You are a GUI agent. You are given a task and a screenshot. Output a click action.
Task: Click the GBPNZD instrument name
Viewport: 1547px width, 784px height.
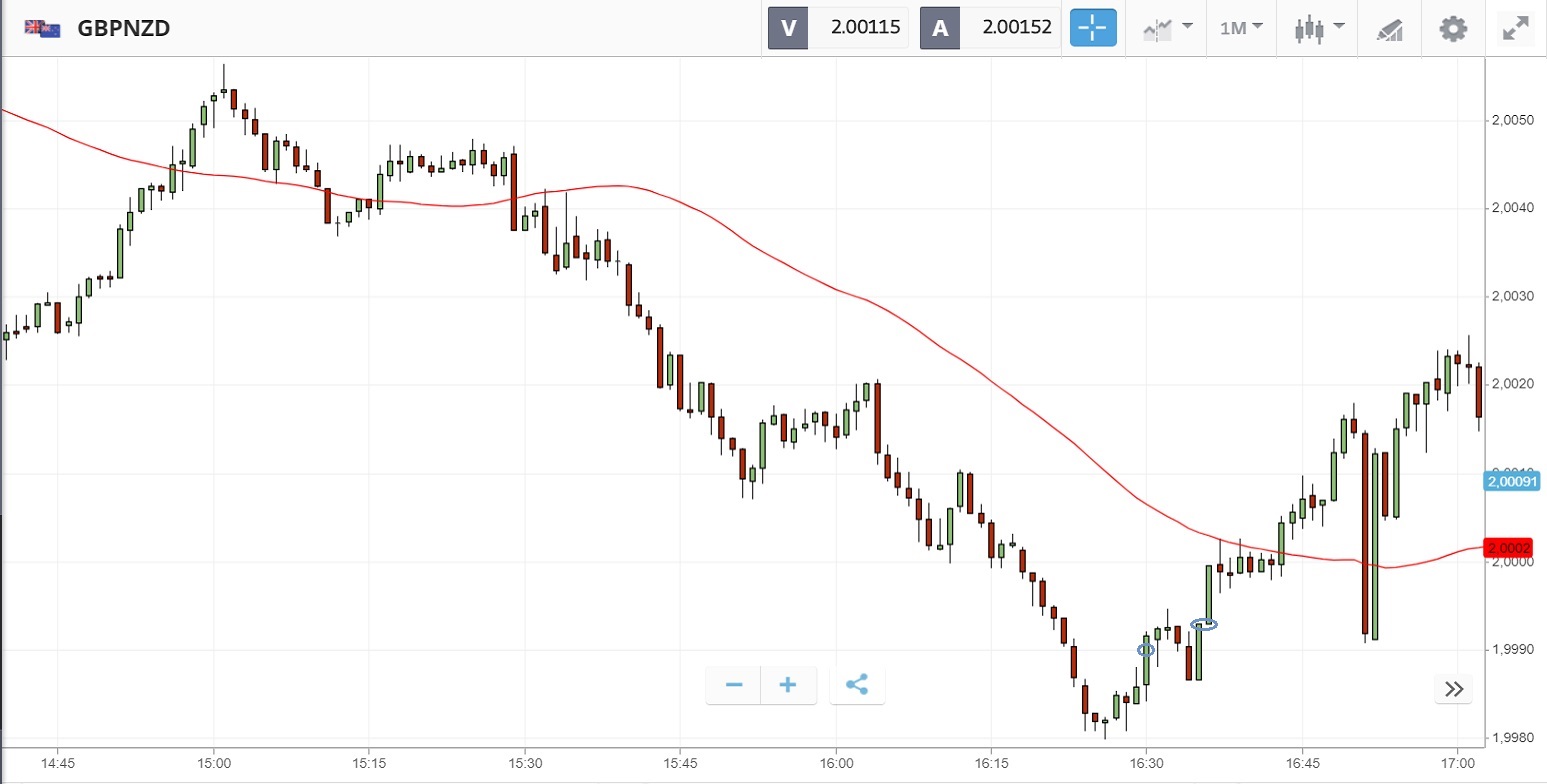coord(124,28)
